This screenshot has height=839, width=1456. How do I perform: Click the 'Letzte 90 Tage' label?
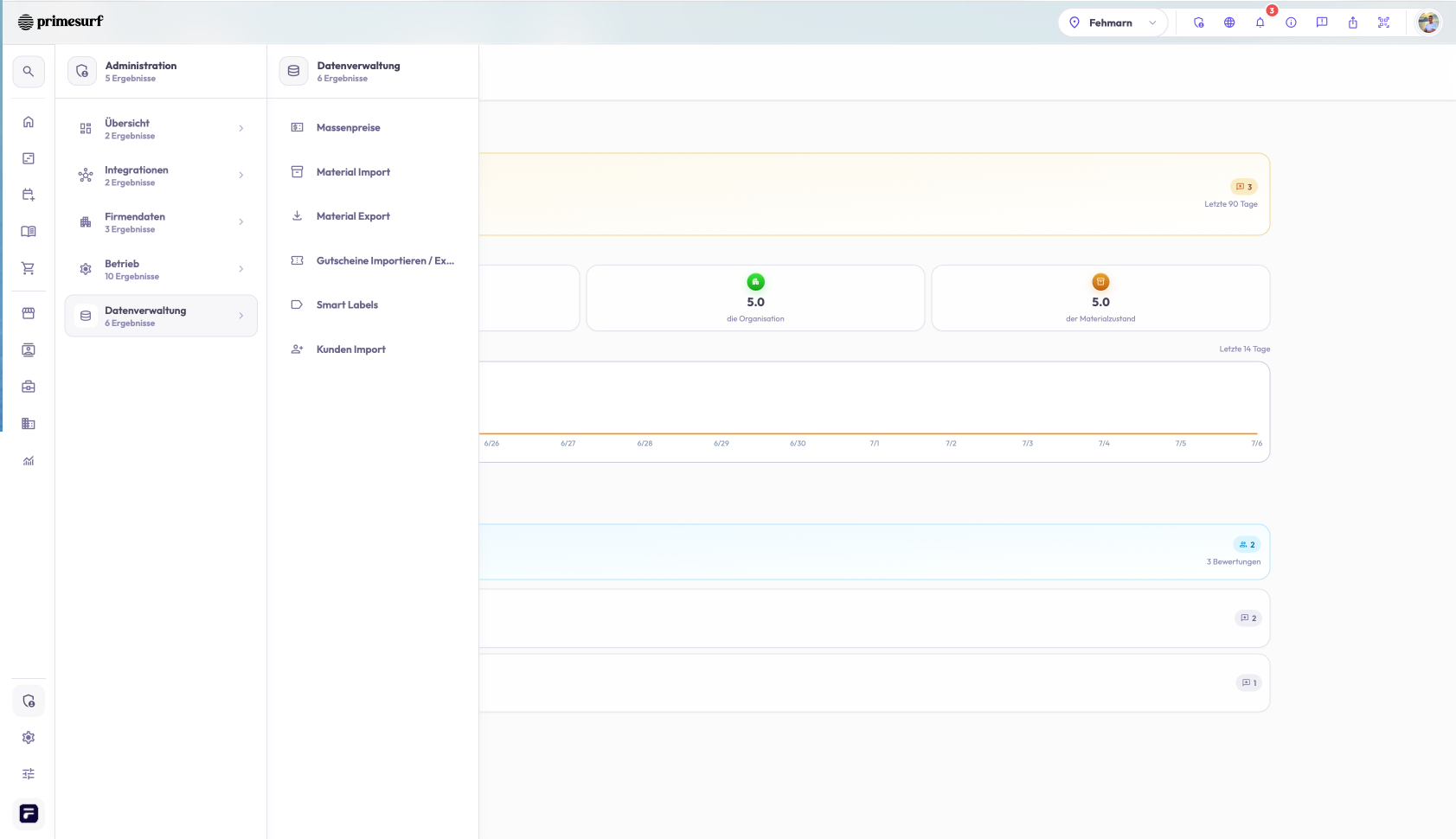click(1231, 204)
